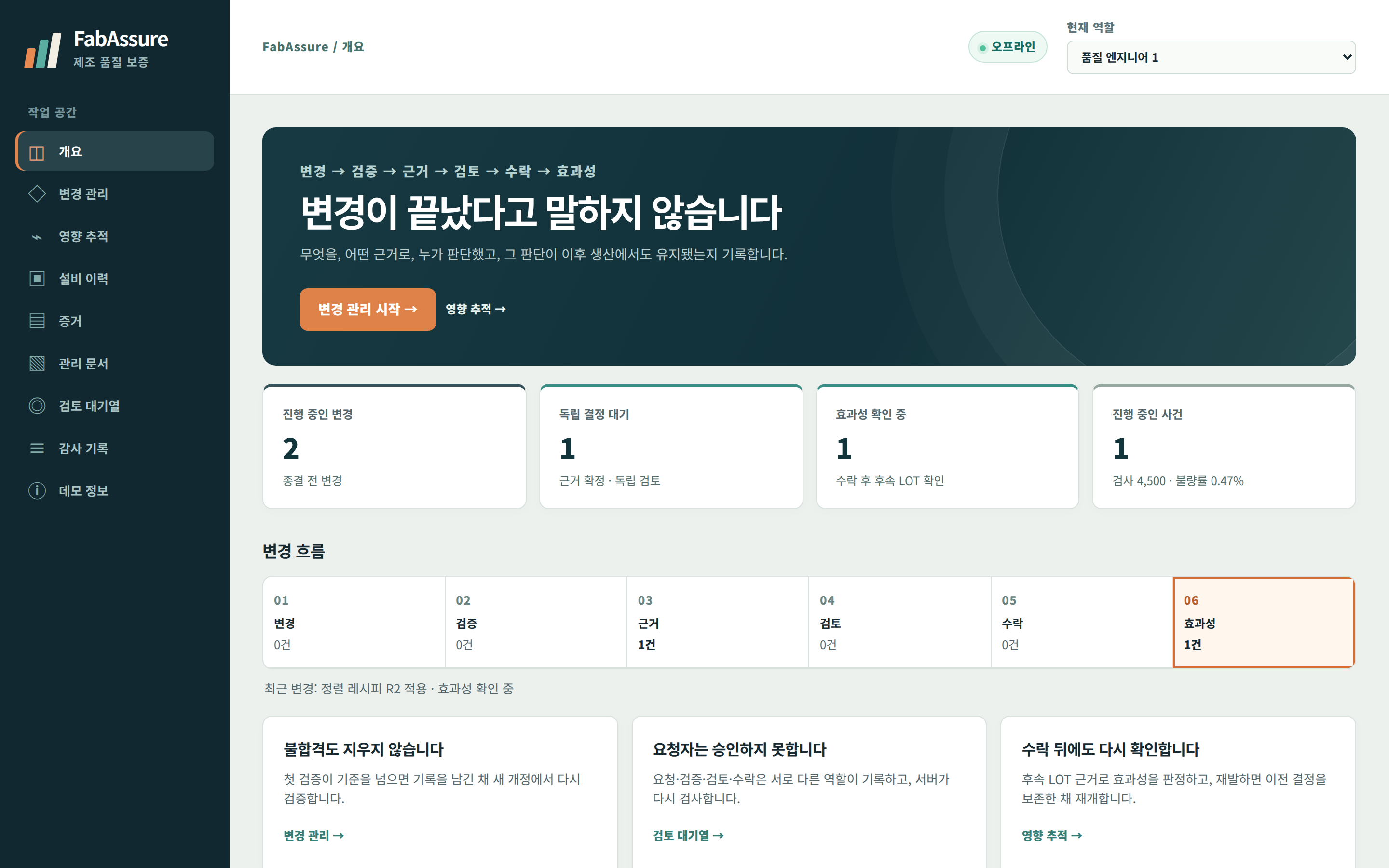Screen dimensions: 1389x868
Task: Select flow step 03 근거
Action: 718,622
